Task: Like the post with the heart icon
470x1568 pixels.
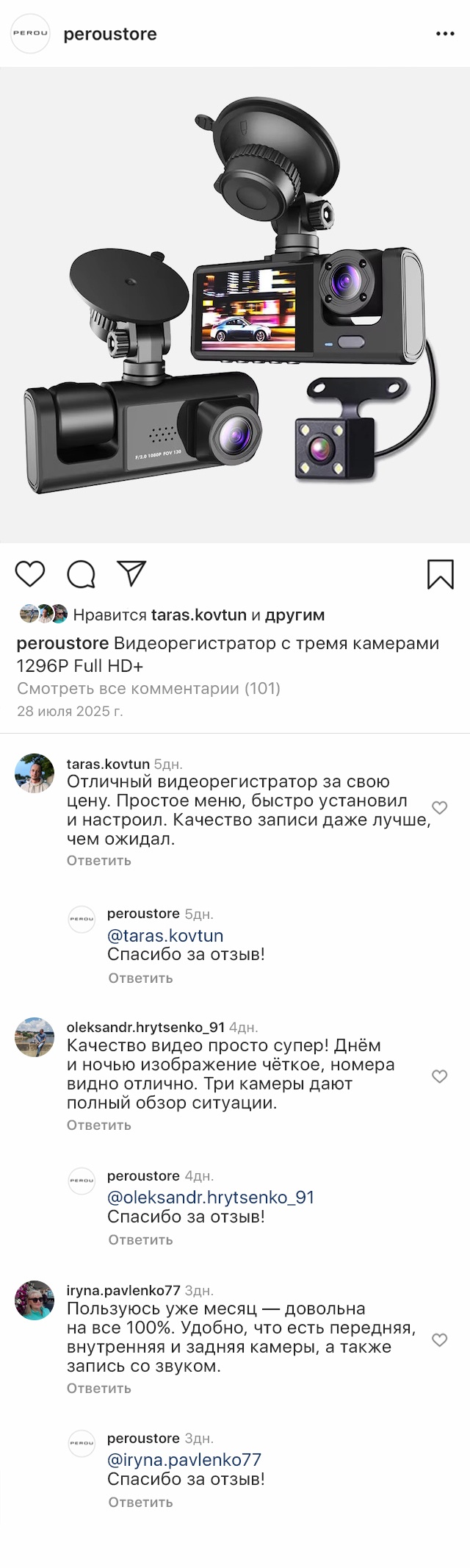Action: pyautogui.click(x=30, y=573)
